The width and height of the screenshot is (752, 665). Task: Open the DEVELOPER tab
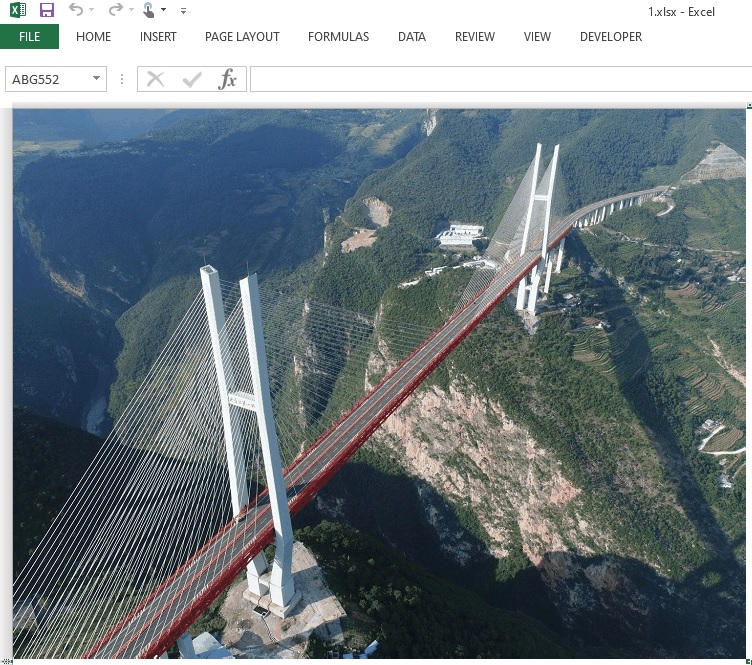click(x=610, y=37)
